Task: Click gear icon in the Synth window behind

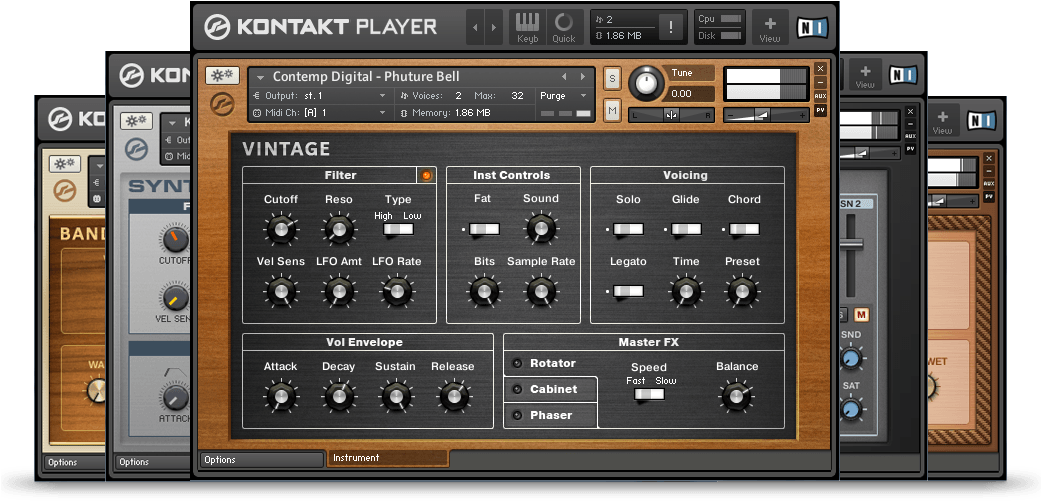Action: (137, 121)
